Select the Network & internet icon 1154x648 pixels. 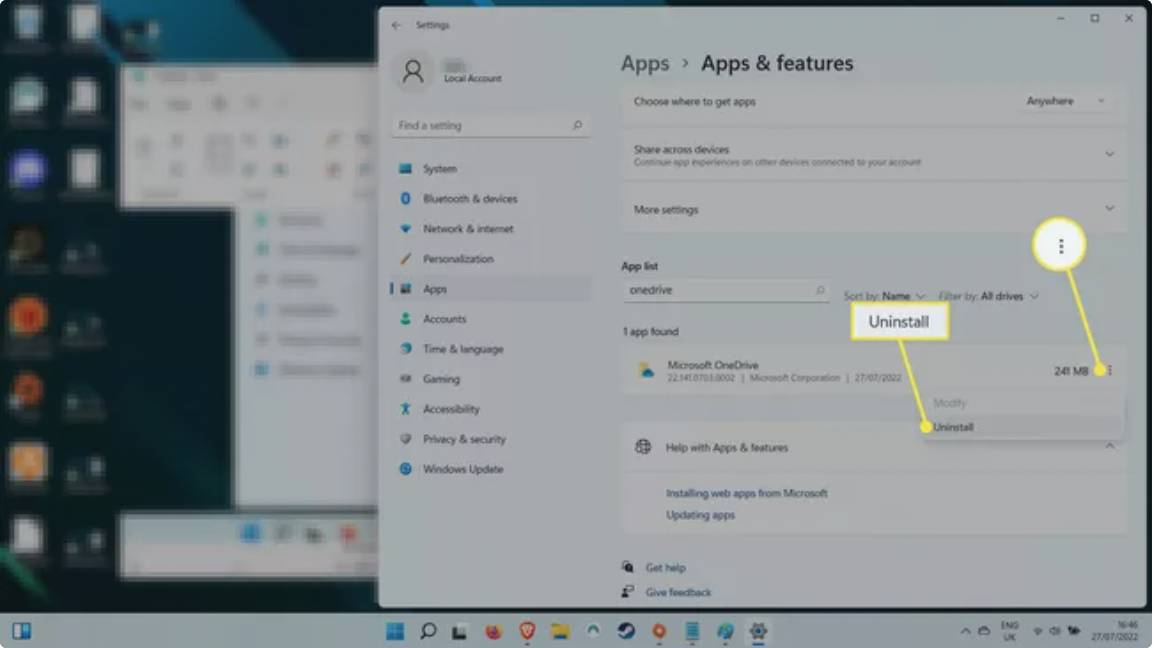[x=405, y=229]
